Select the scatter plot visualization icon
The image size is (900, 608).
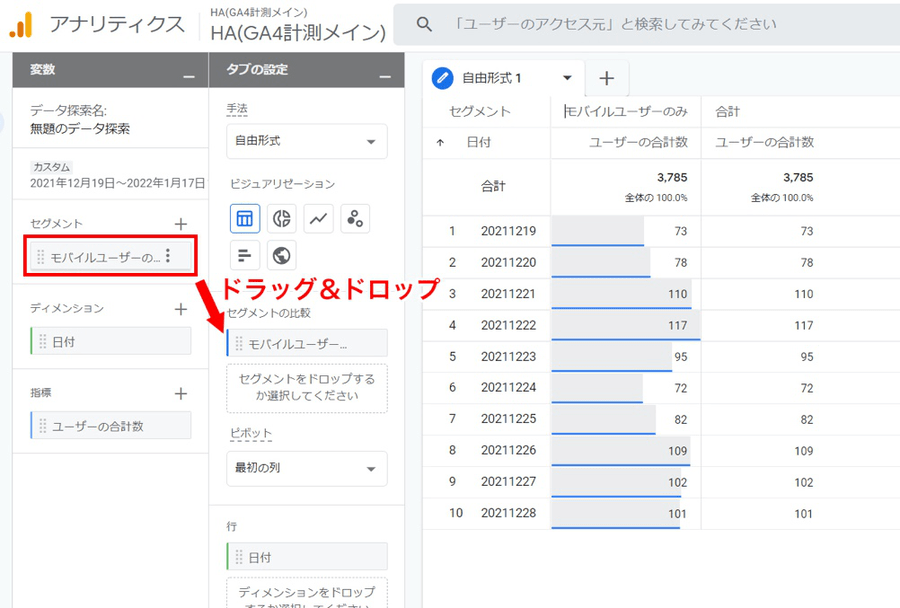coord(355,218)
